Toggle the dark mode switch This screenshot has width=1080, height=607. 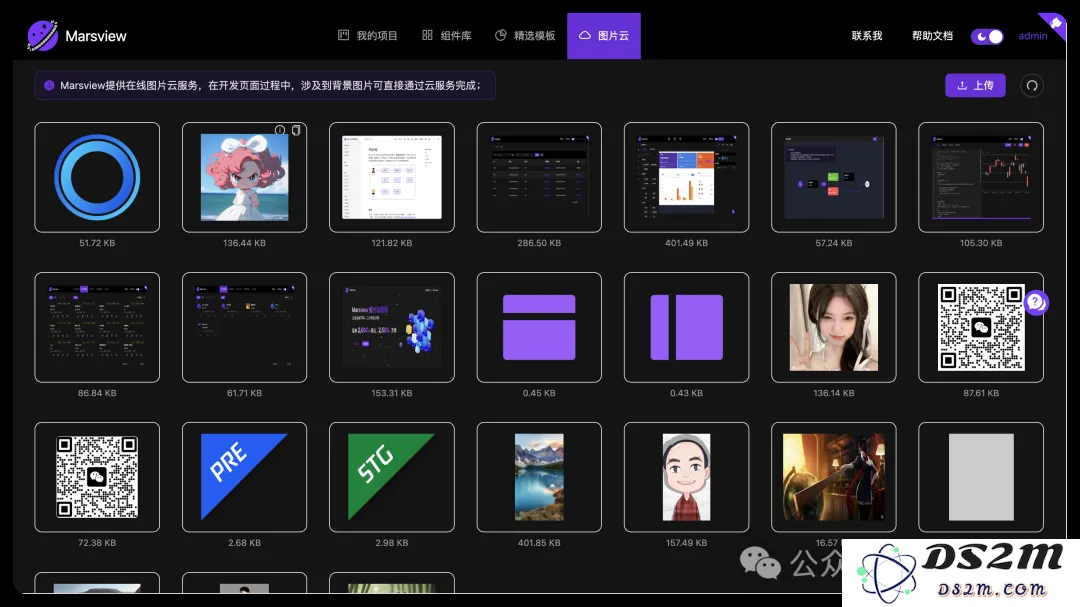pos(987,37)
